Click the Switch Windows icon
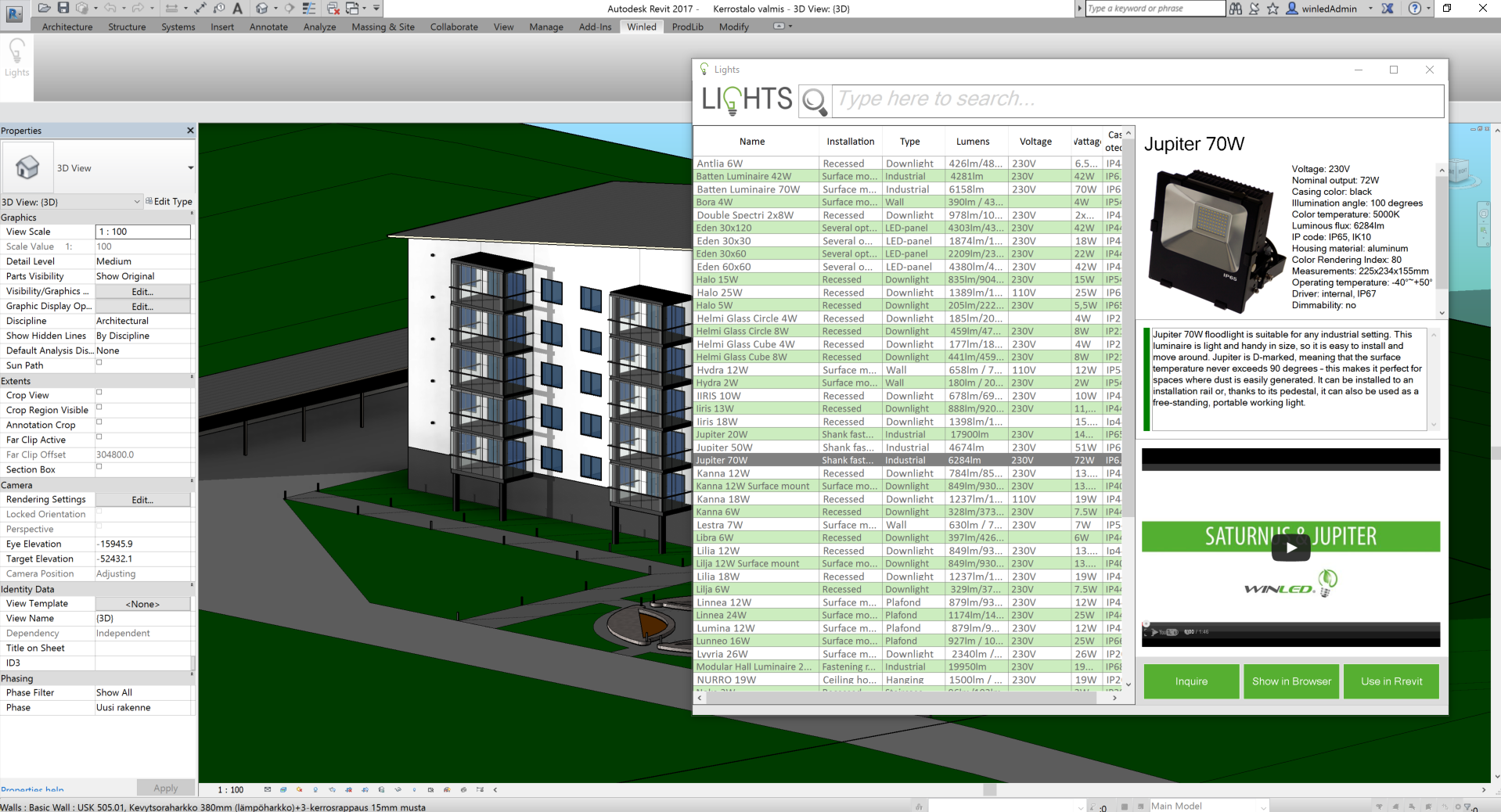The width and height of the screenshot is (1501, 812). [x=353, y=8]
